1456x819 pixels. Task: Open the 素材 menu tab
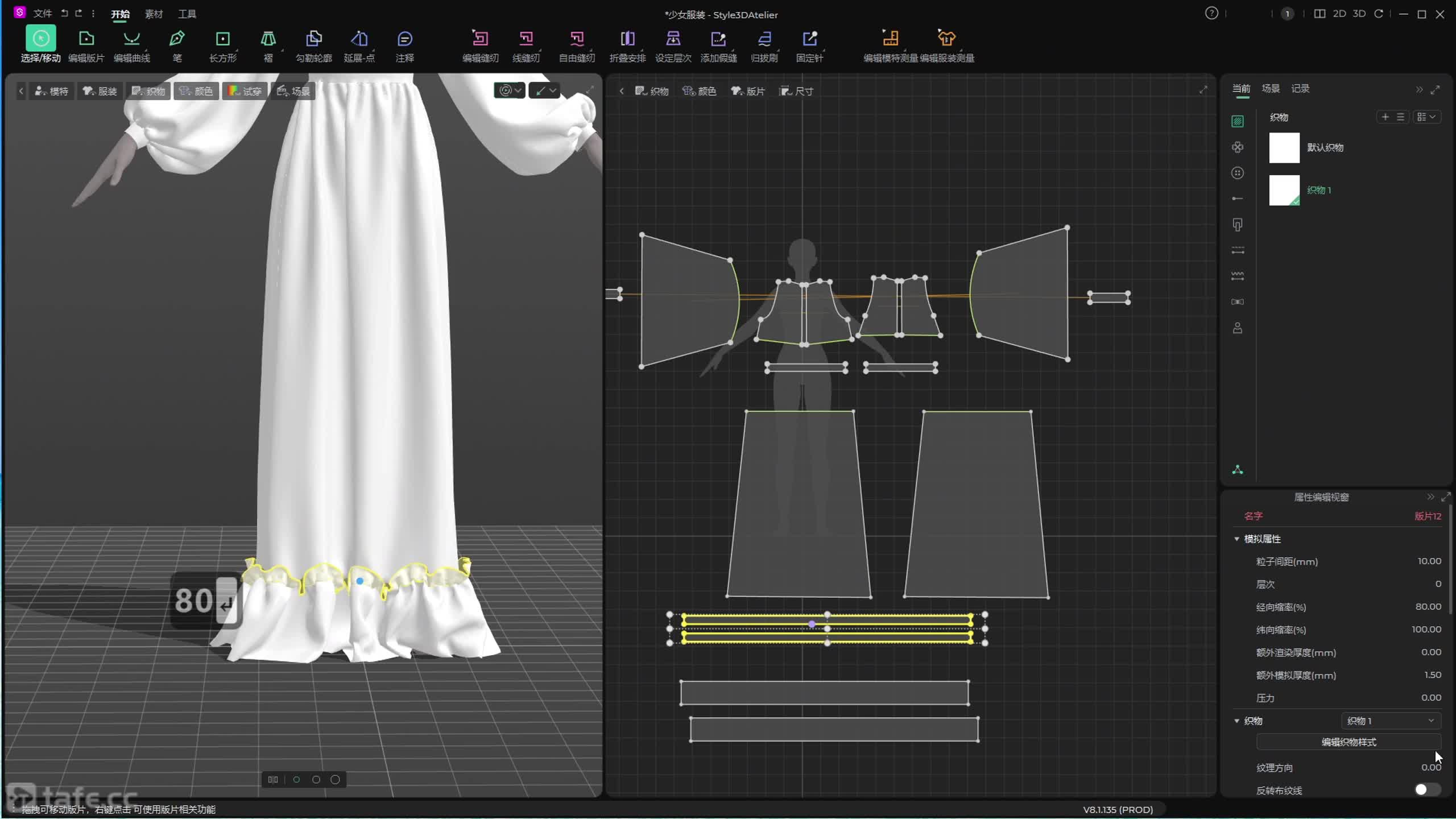(154, 14)
